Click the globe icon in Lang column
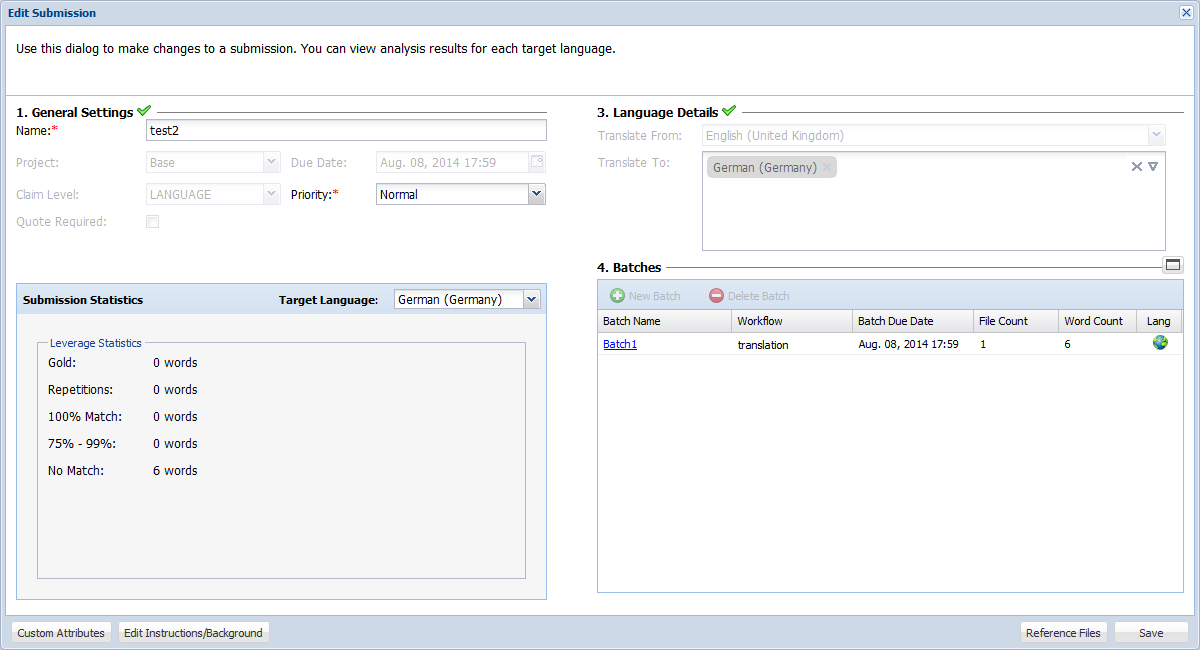Image resolution: width=1200 pixels, height=650 pixels. [1160, 343]
